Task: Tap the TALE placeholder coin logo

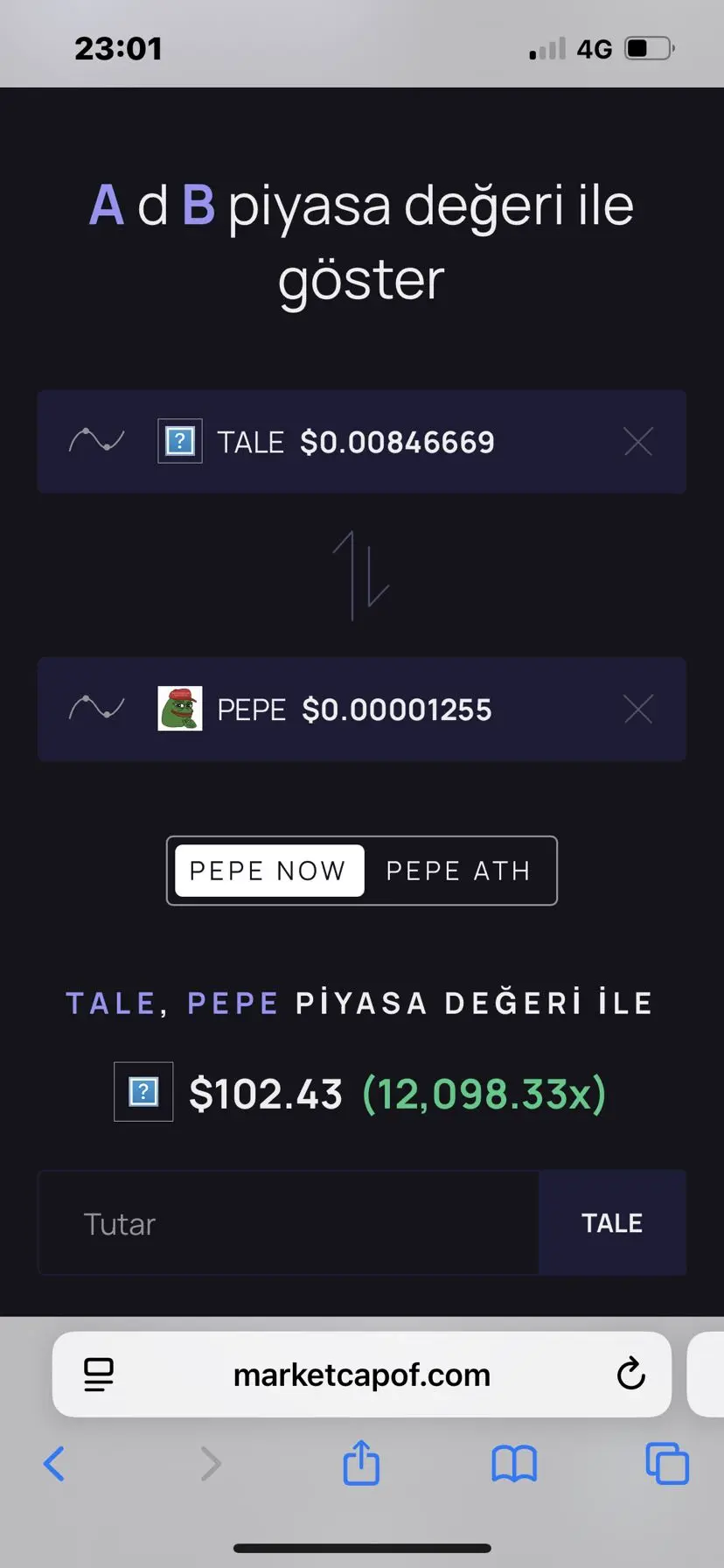Action: tap(180, 441)
